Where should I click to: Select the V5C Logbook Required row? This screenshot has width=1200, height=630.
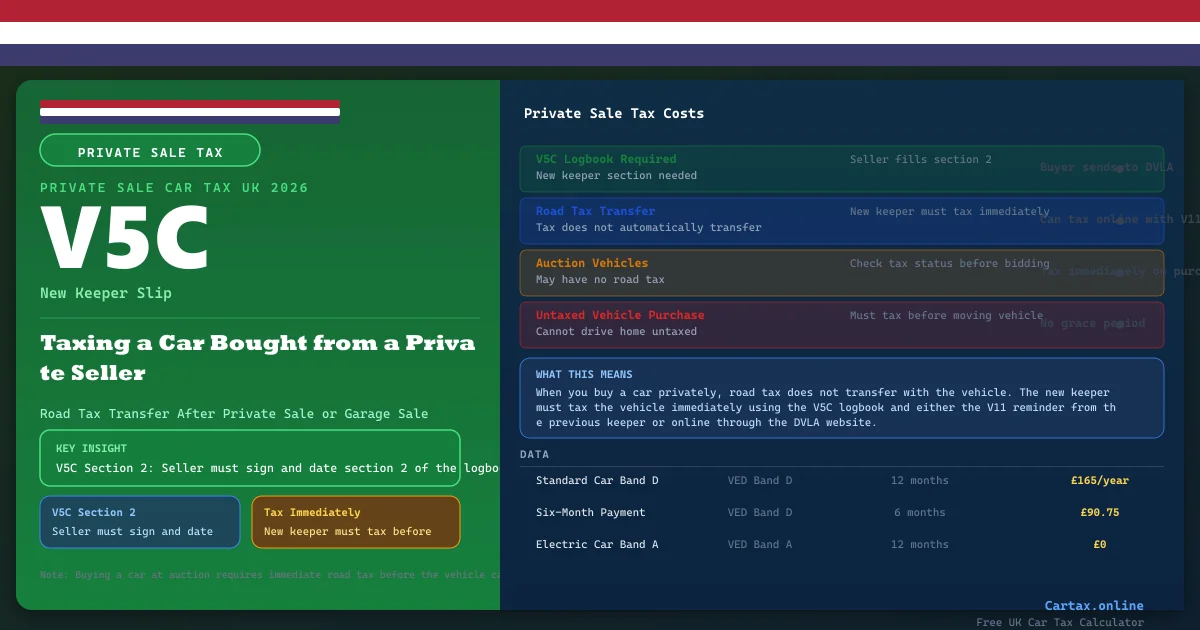click(840, 168)
